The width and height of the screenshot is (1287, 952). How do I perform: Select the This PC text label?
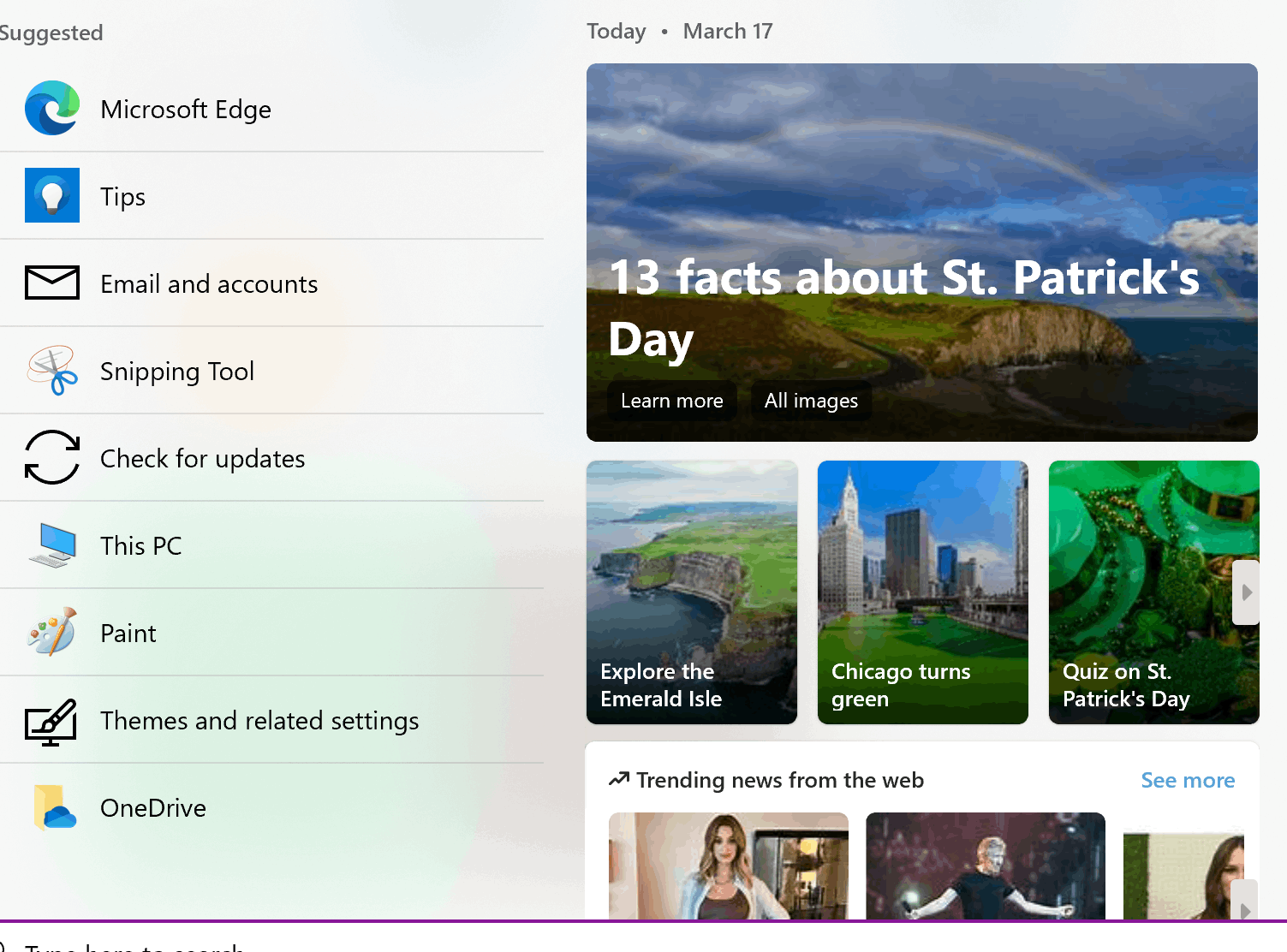141,546
